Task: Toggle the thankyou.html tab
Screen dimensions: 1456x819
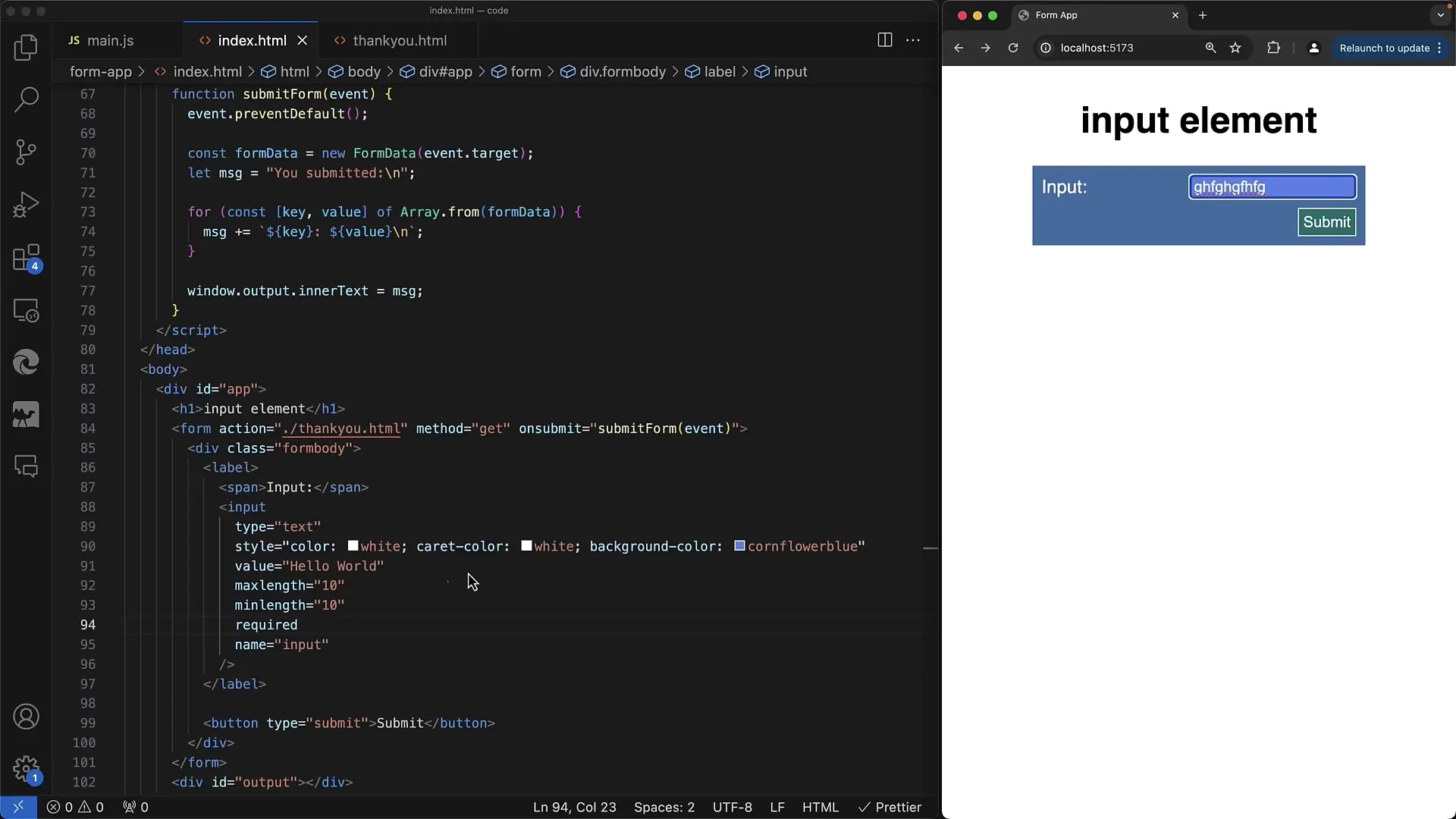Action: tap(399, 40)
